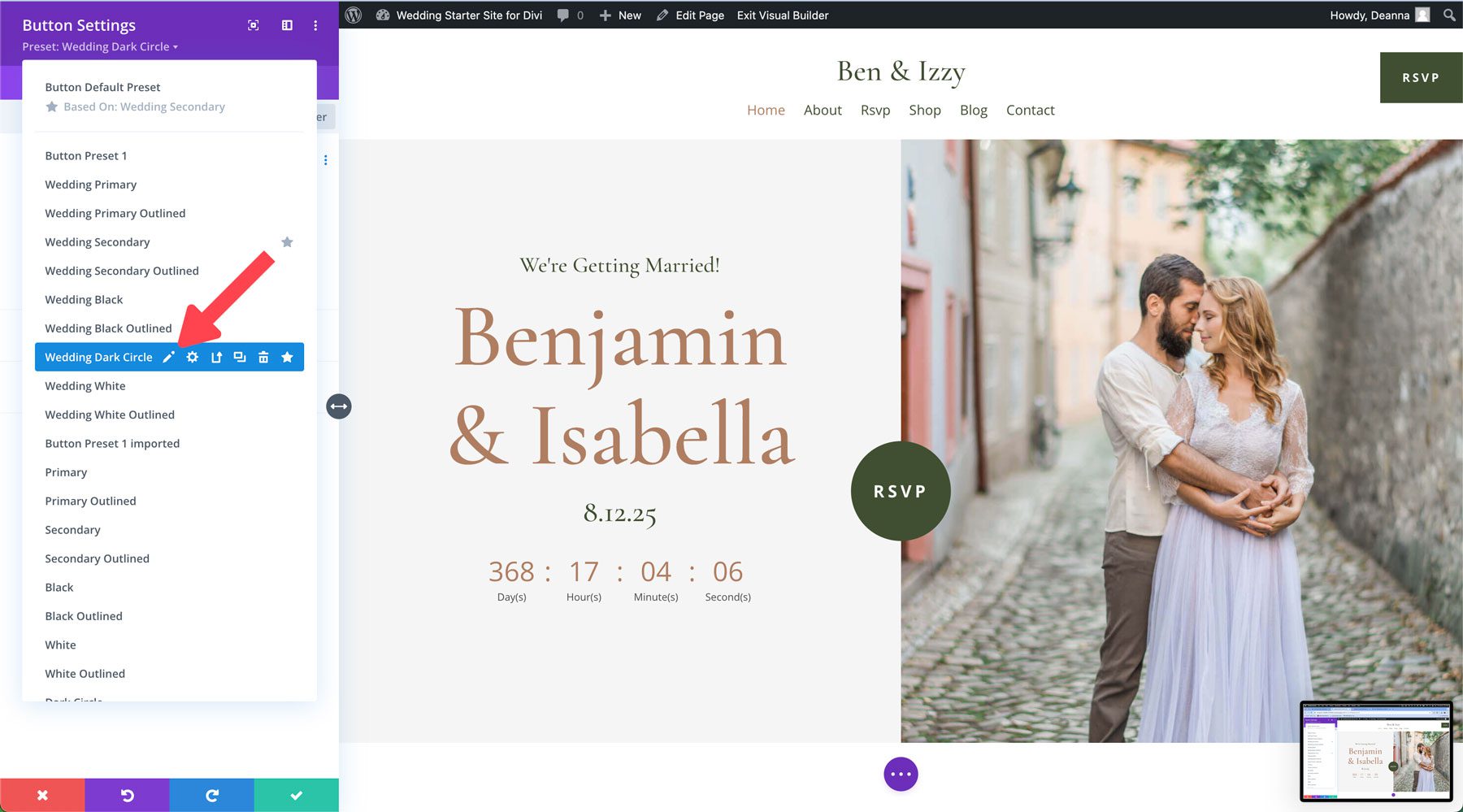Image resolution: width=1463 pixels, height=812 pixels.
Task: Select Home in the site navigation
Action: tap(765, 110)
